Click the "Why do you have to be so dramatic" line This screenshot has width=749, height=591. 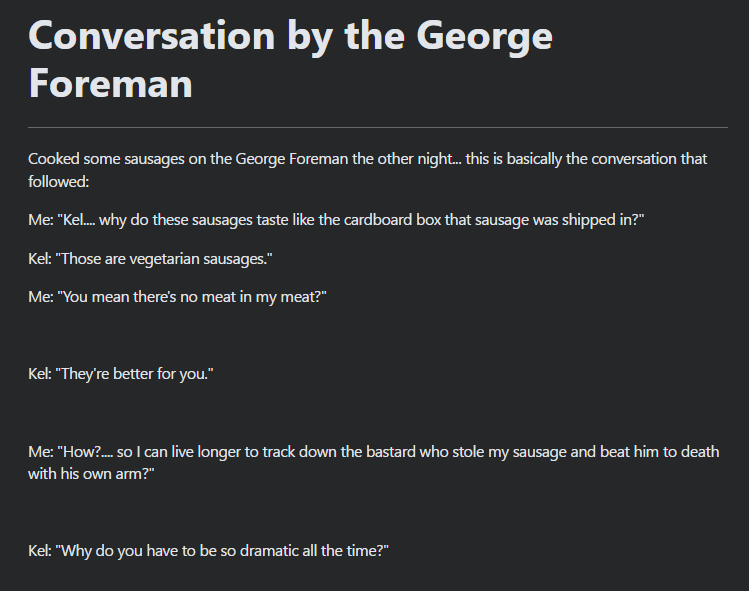(x=208, y=551)
